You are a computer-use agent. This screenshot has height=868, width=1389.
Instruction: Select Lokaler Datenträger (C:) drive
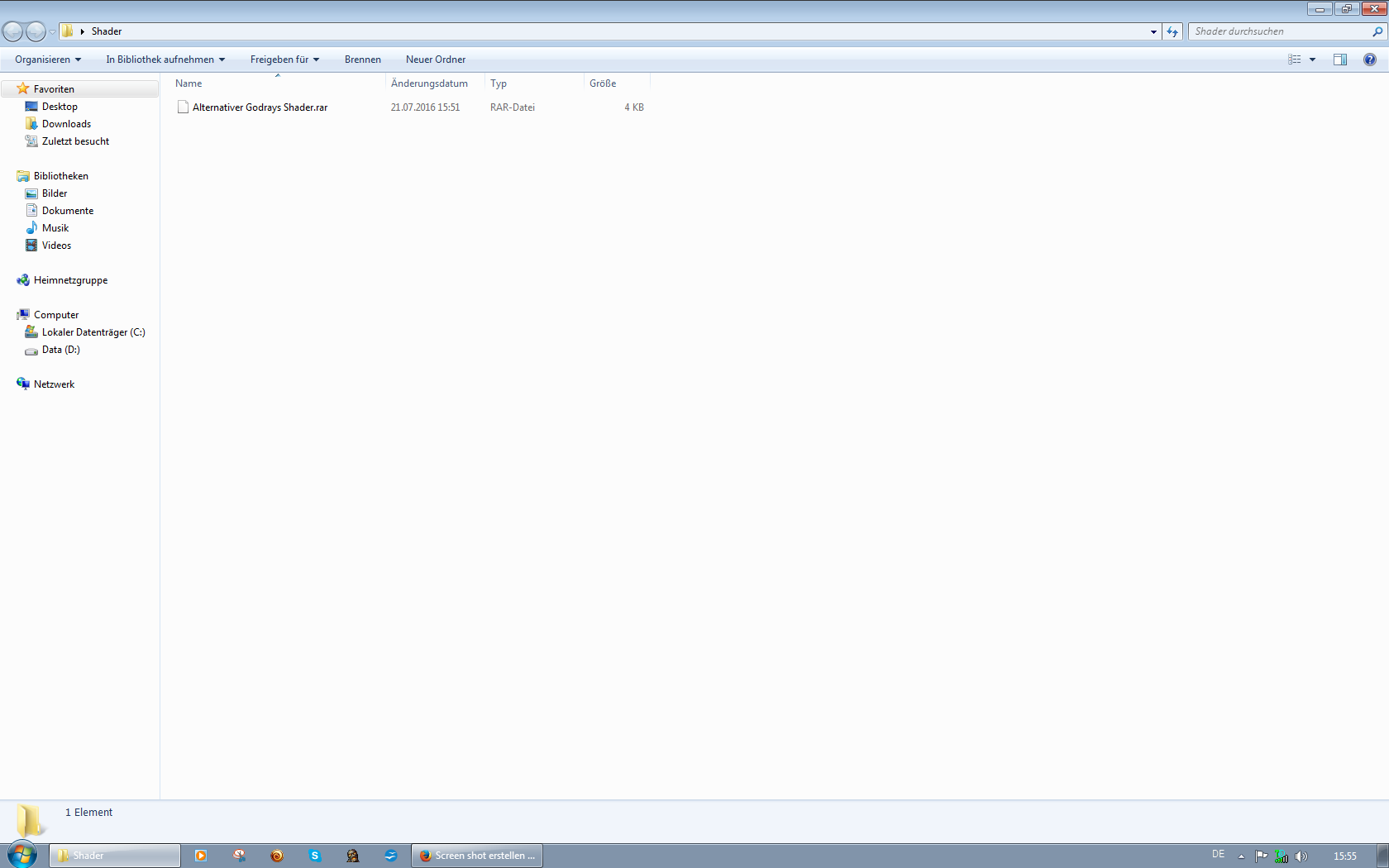pos(93,332)
